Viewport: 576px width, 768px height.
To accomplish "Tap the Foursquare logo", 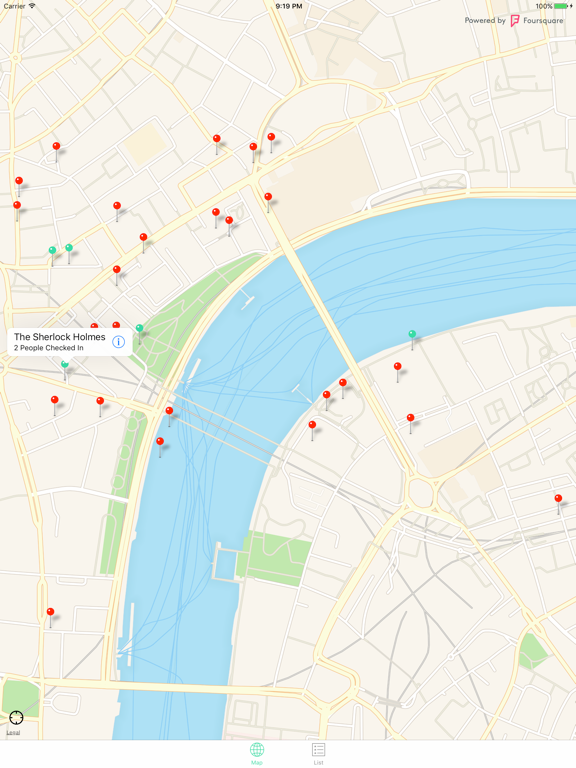I will (515, 21).
